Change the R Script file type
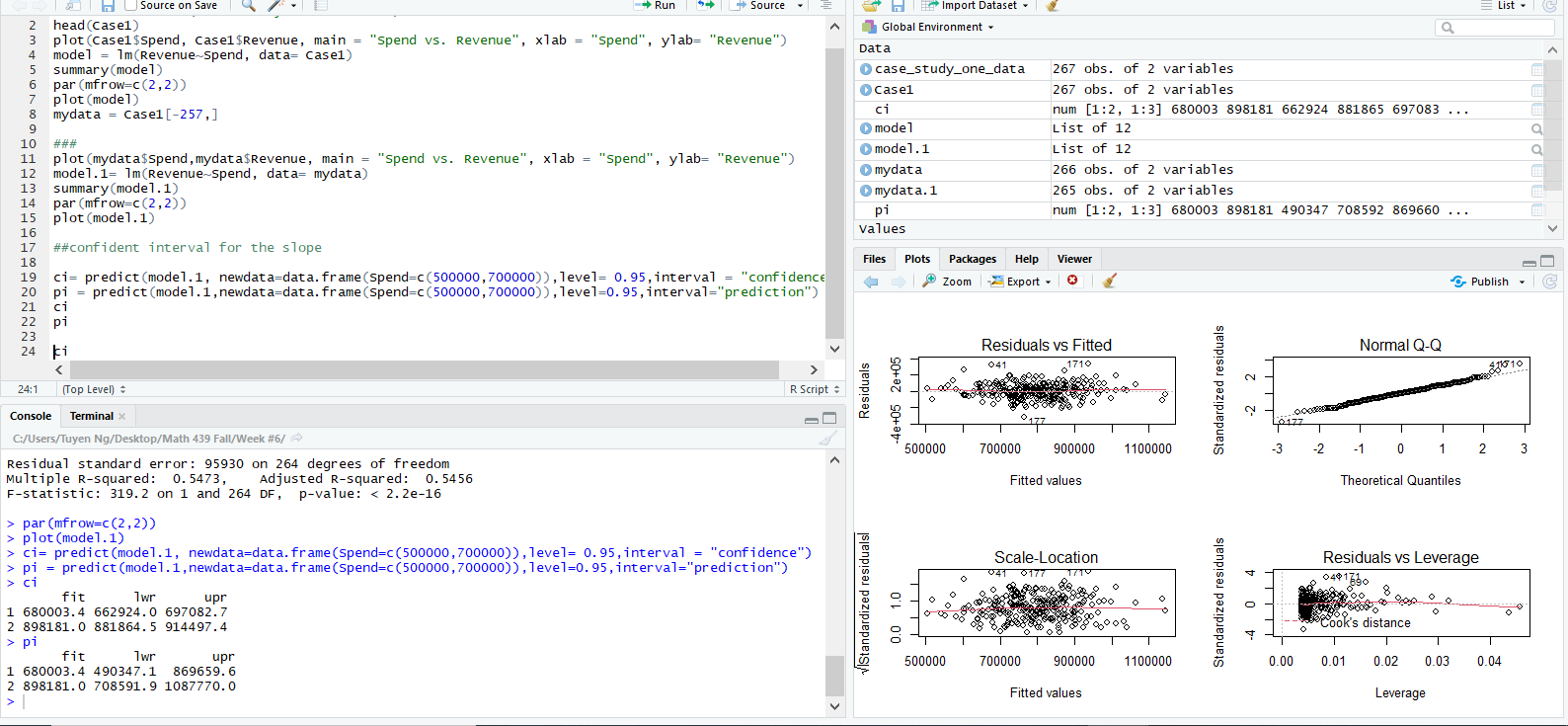 pyautogui.click(x=815, y=389)
